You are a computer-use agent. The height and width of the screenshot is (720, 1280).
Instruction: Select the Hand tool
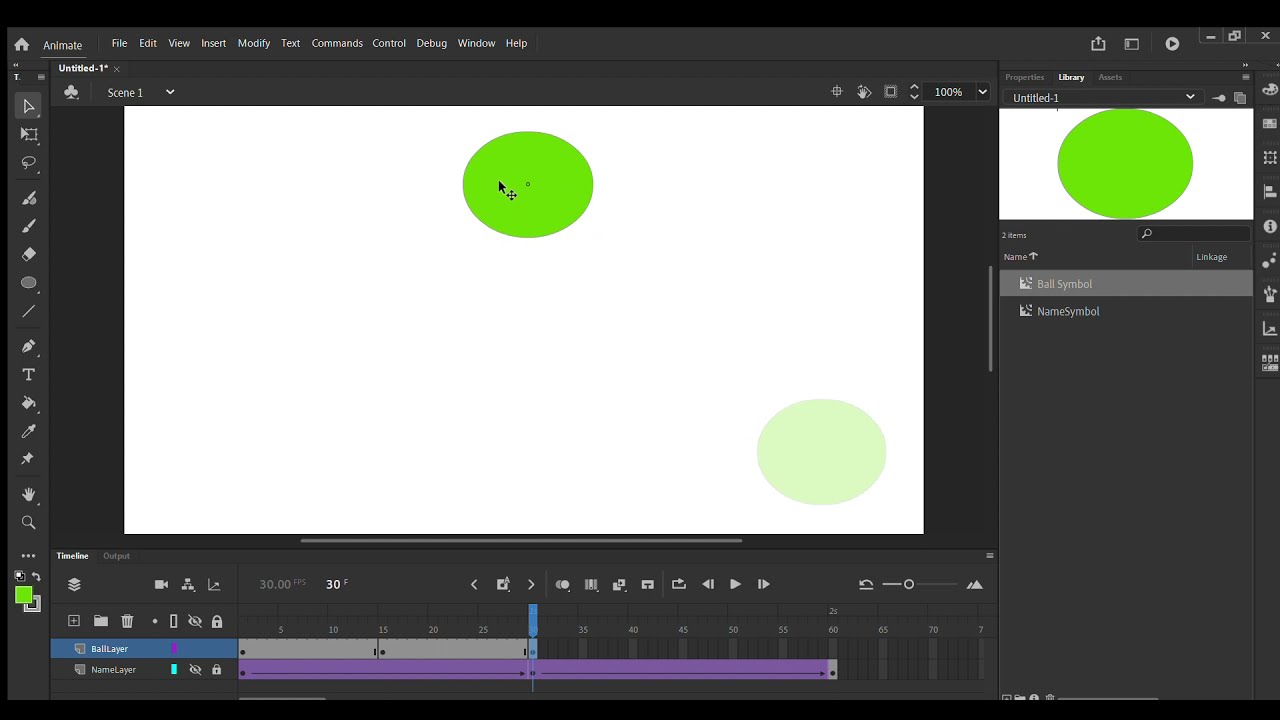pos(29,494)
